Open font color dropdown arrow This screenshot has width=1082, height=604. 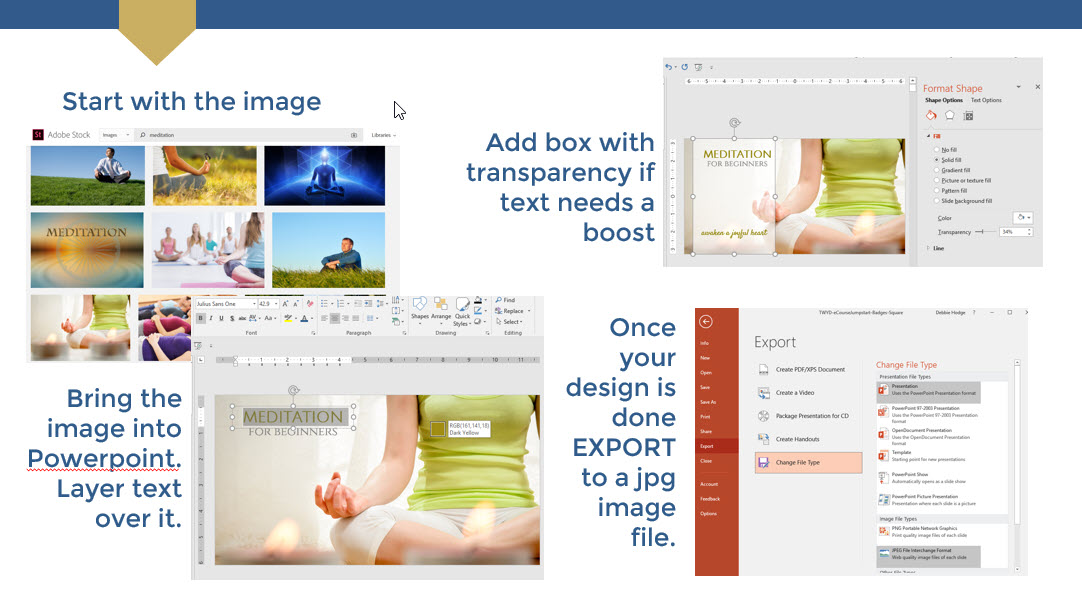(312, 318)
